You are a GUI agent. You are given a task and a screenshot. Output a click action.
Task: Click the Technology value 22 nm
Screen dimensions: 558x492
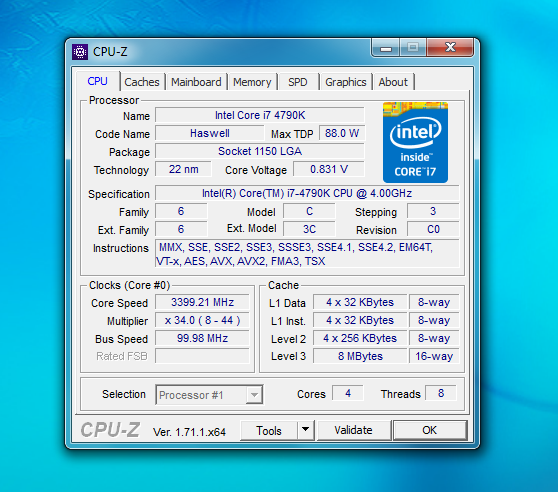(183, 169)
